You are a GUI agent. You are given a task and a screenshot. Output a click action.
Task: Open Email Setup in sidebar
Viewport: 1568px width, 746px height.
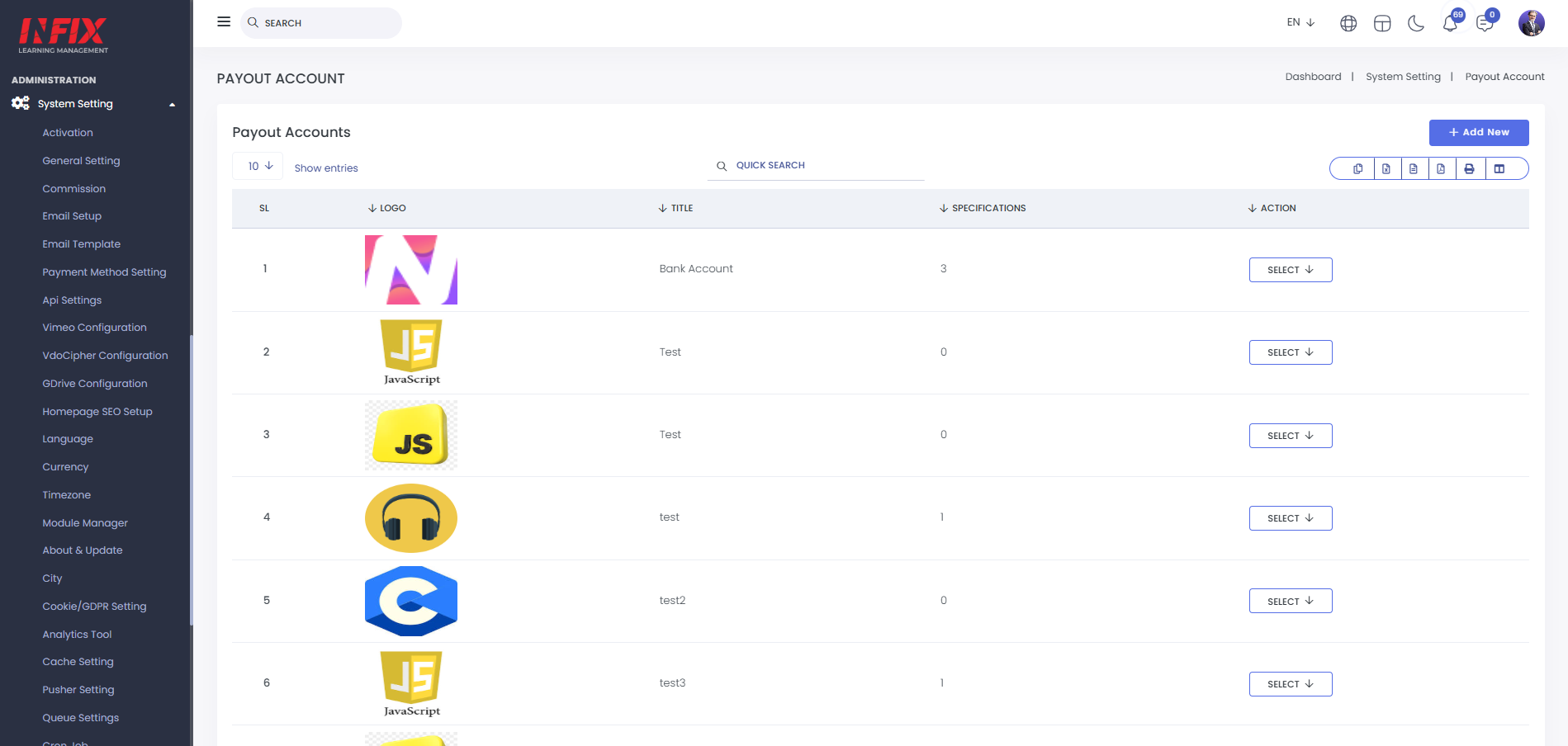point(72,216)
